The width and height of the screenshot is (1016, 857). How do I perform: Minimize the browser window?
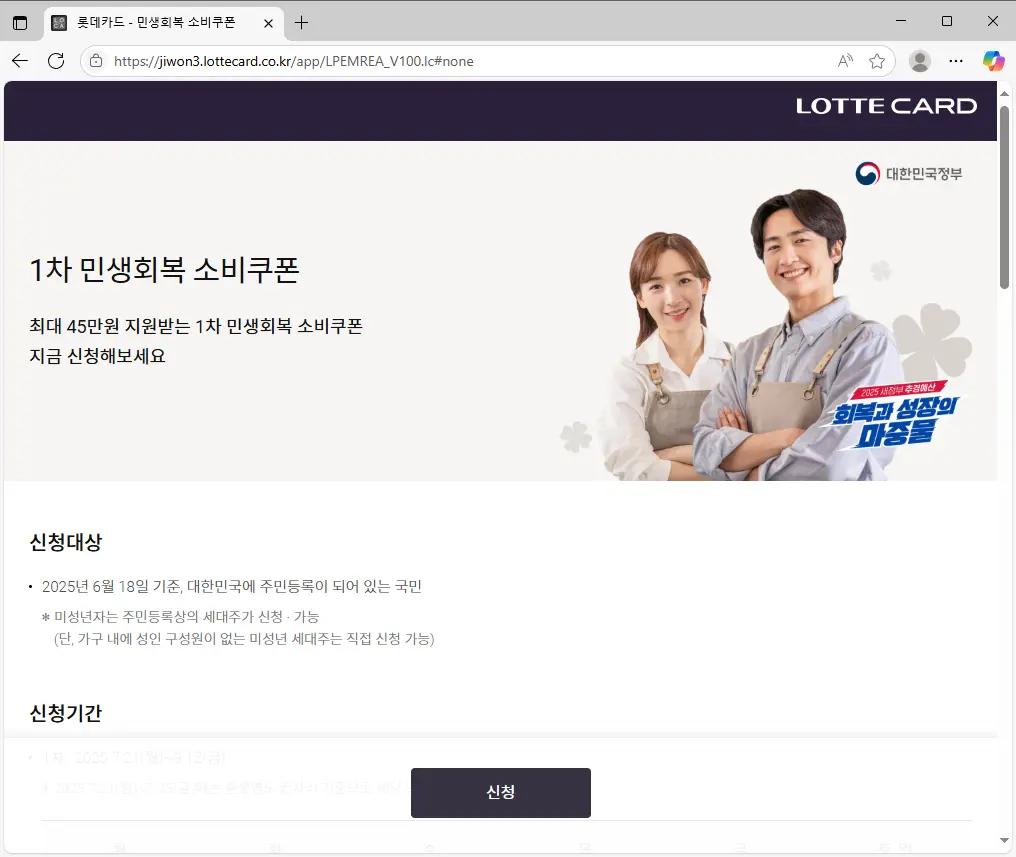point(901,21)
